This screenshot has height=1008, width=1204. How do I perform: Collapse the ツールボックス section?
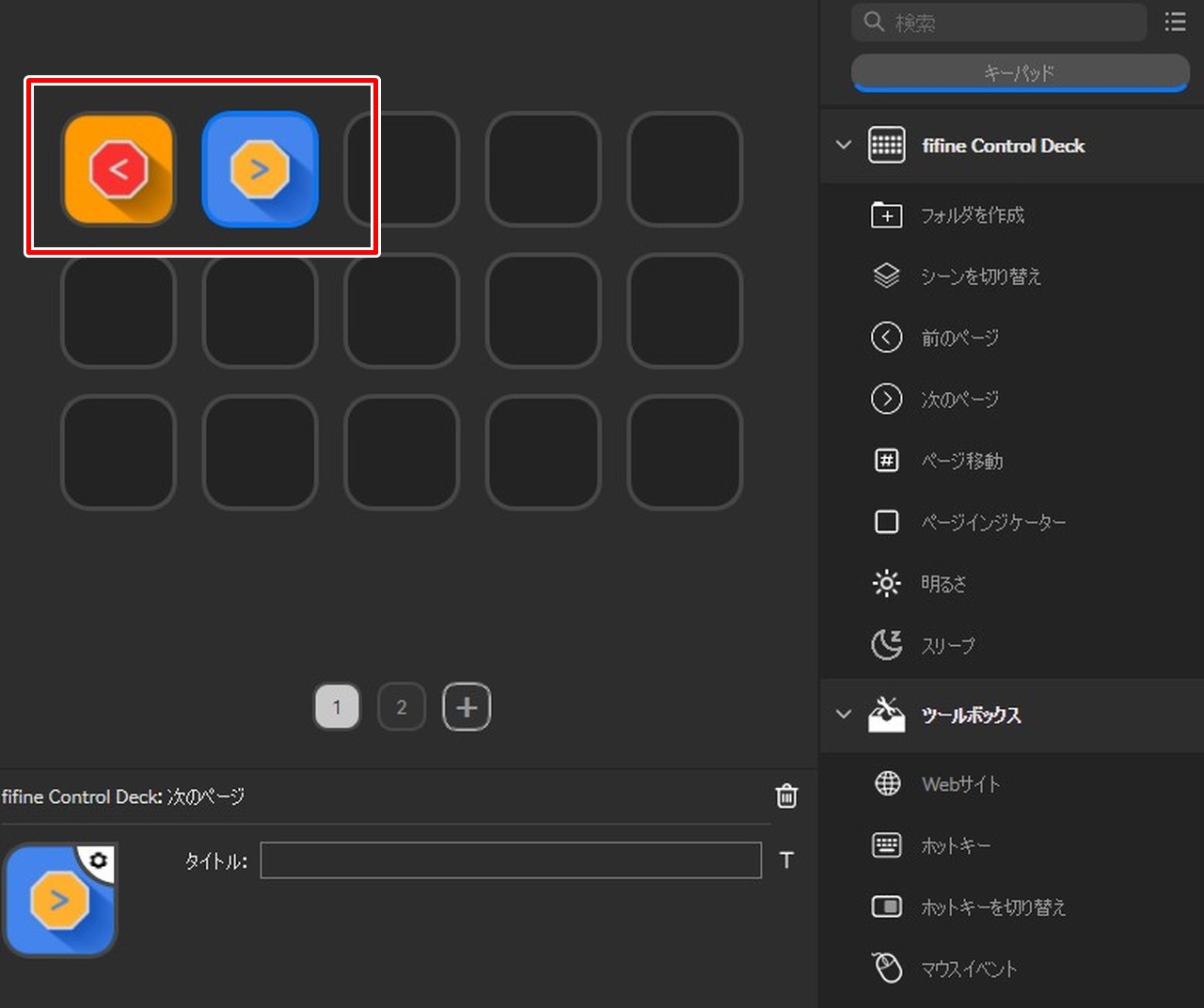tap(844, 715)
